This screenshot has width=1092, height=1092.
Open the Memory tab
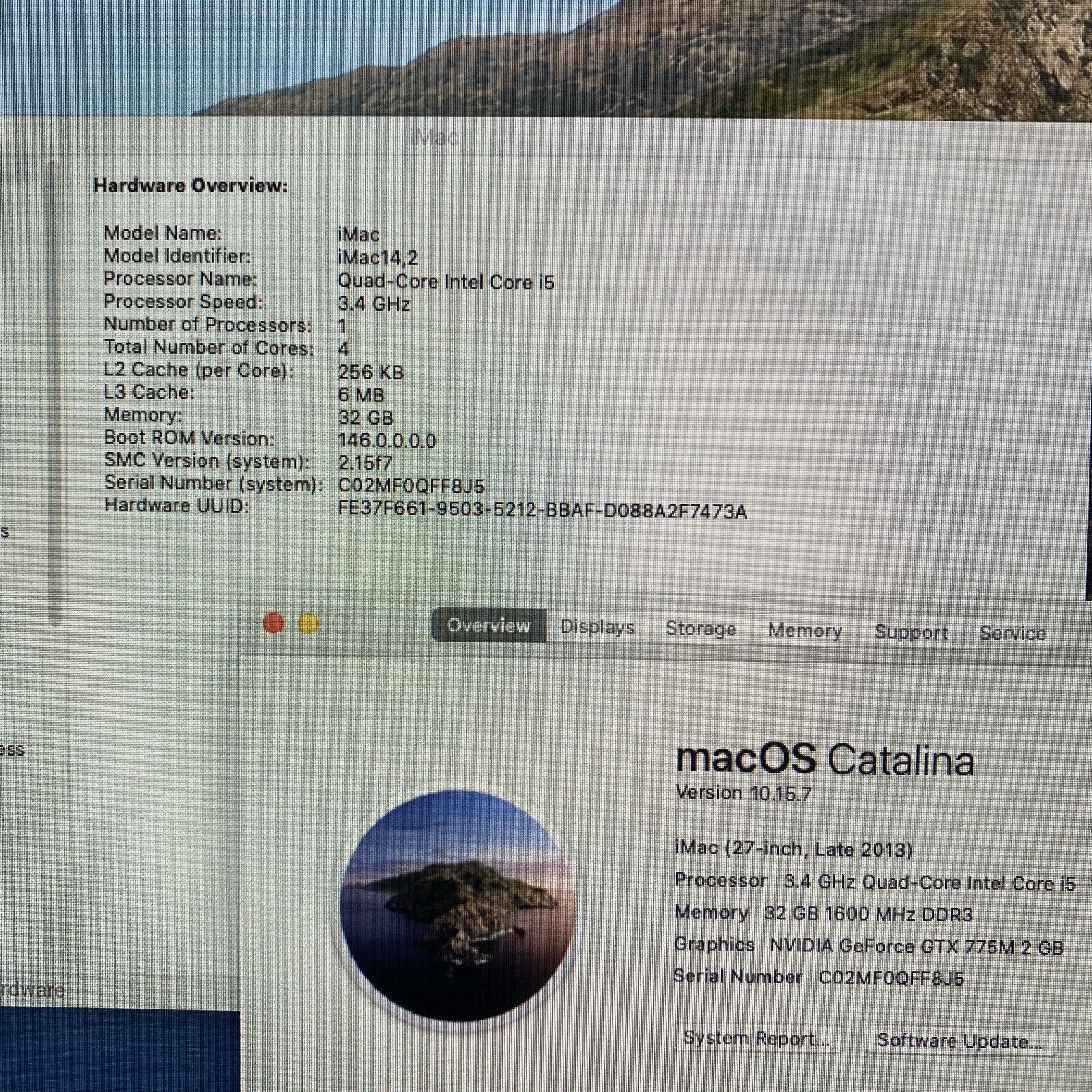tap(805, 631)
